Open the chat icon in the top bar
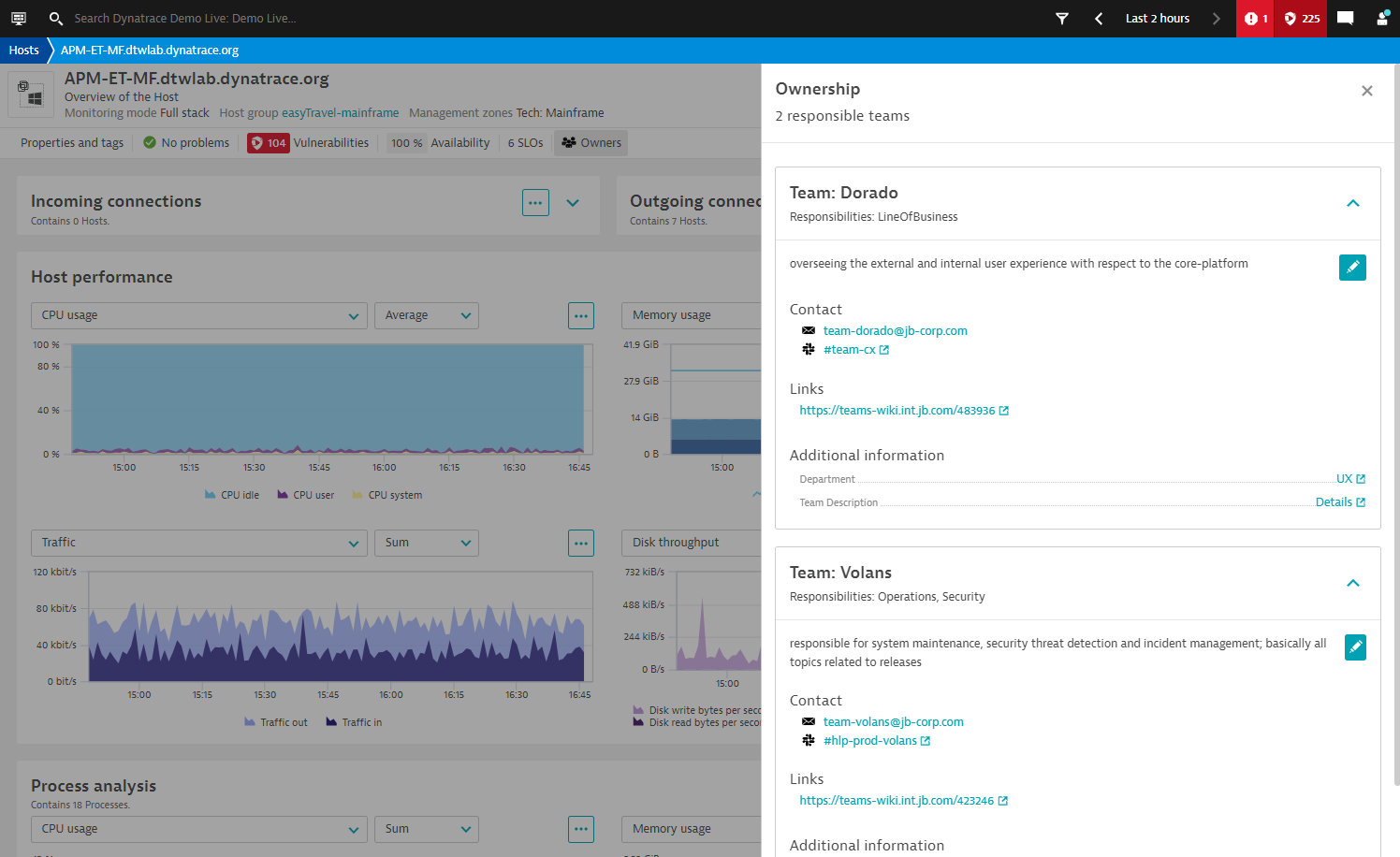This screenshot has width=1400, height=857. point(1345,18)
